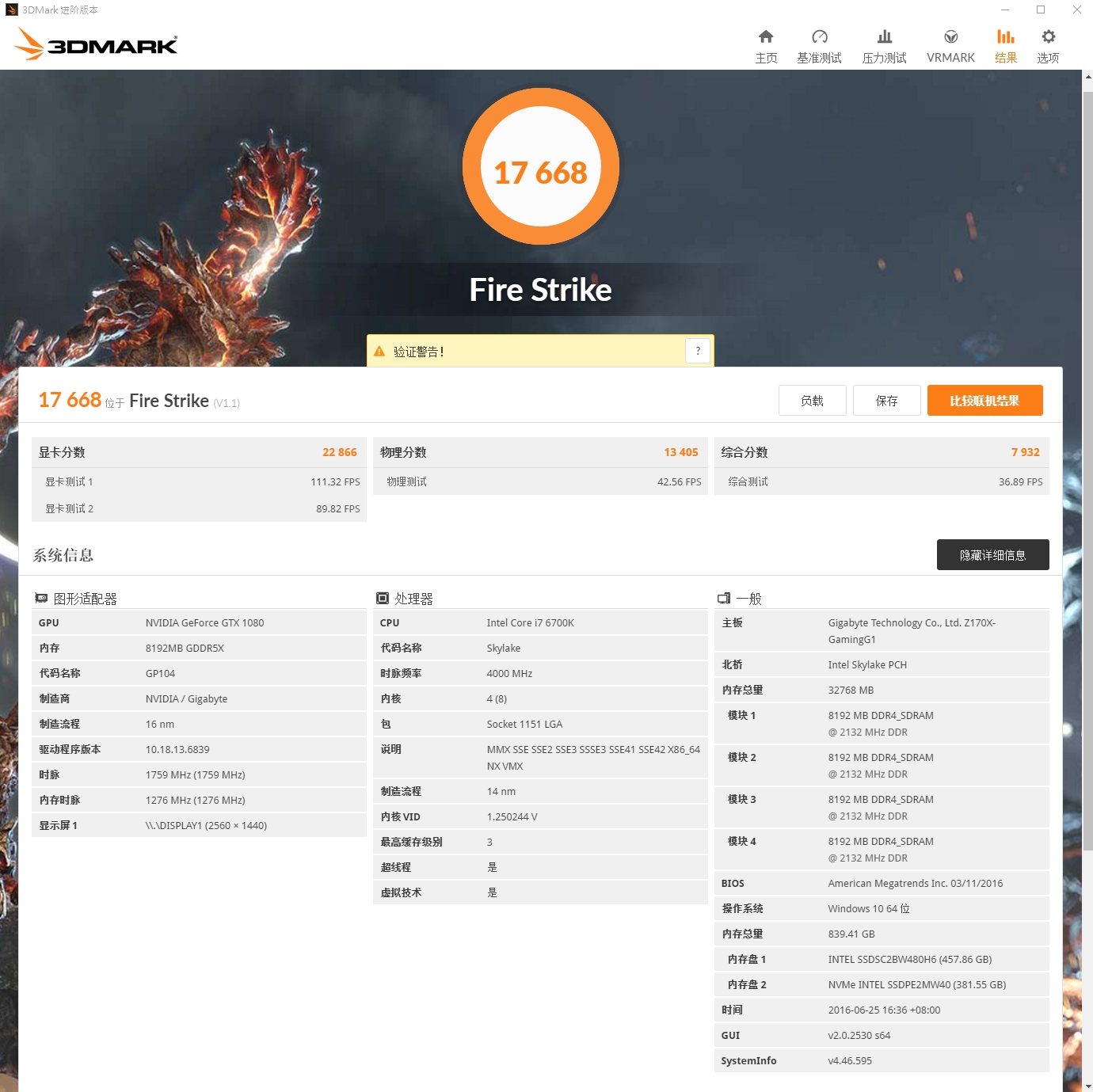Click display value \\.\DISPLAY1 (2560 × 1440)
The width and height of the screenshot is (1093, 1092).
coord(206,825)
